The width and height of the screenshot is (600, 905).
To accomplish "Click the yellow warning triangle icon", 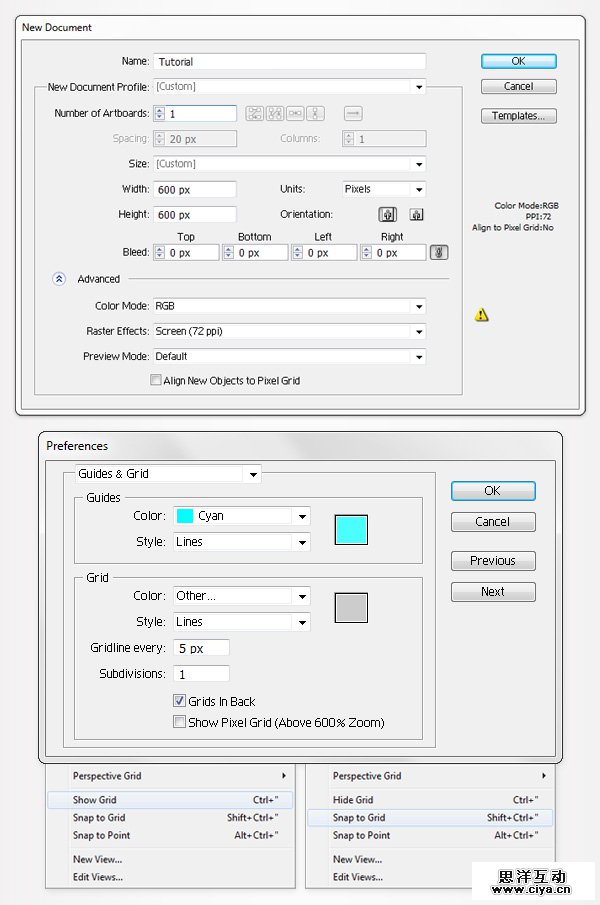I will click(482, 315).
